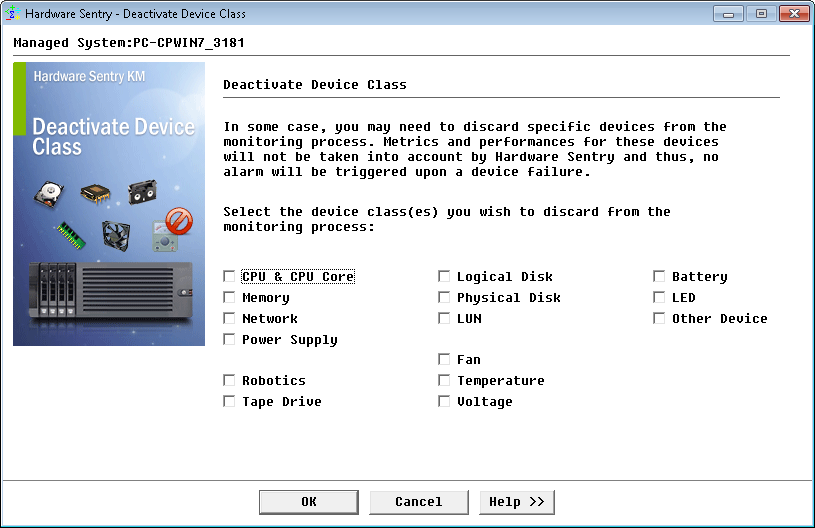Tick the Battery checkbox
This screenshot has width=815, height=528.
tap(659, 276)
